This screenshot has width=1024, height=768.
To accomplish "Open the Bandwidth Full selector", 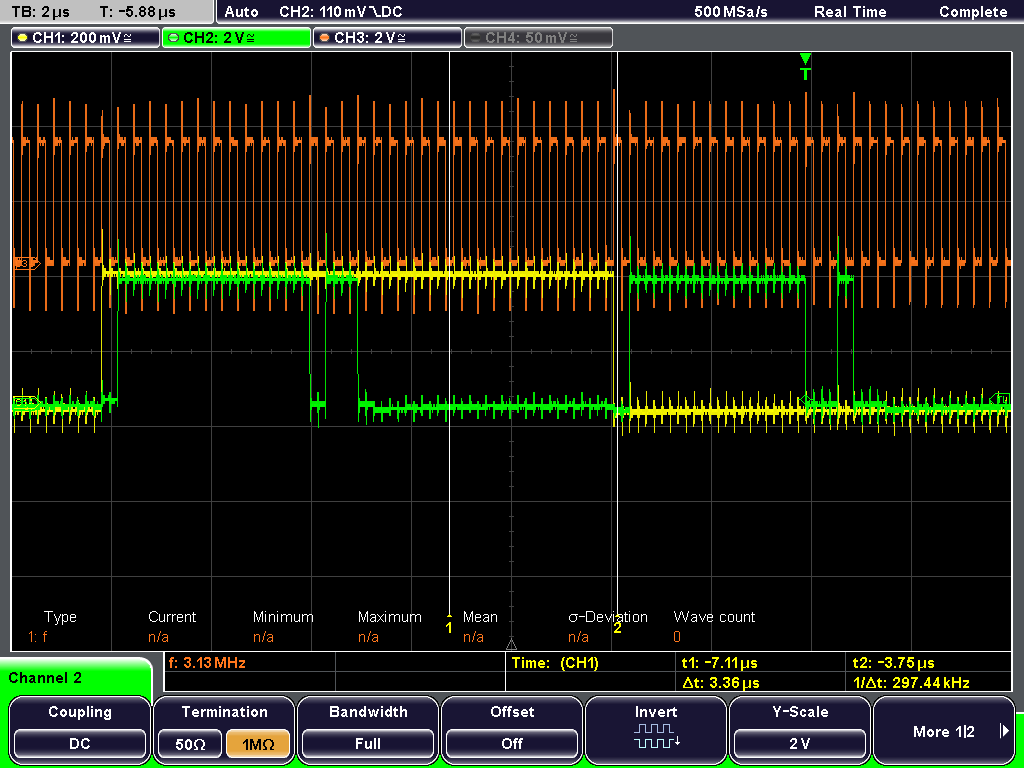I will [x=368, y=743].
